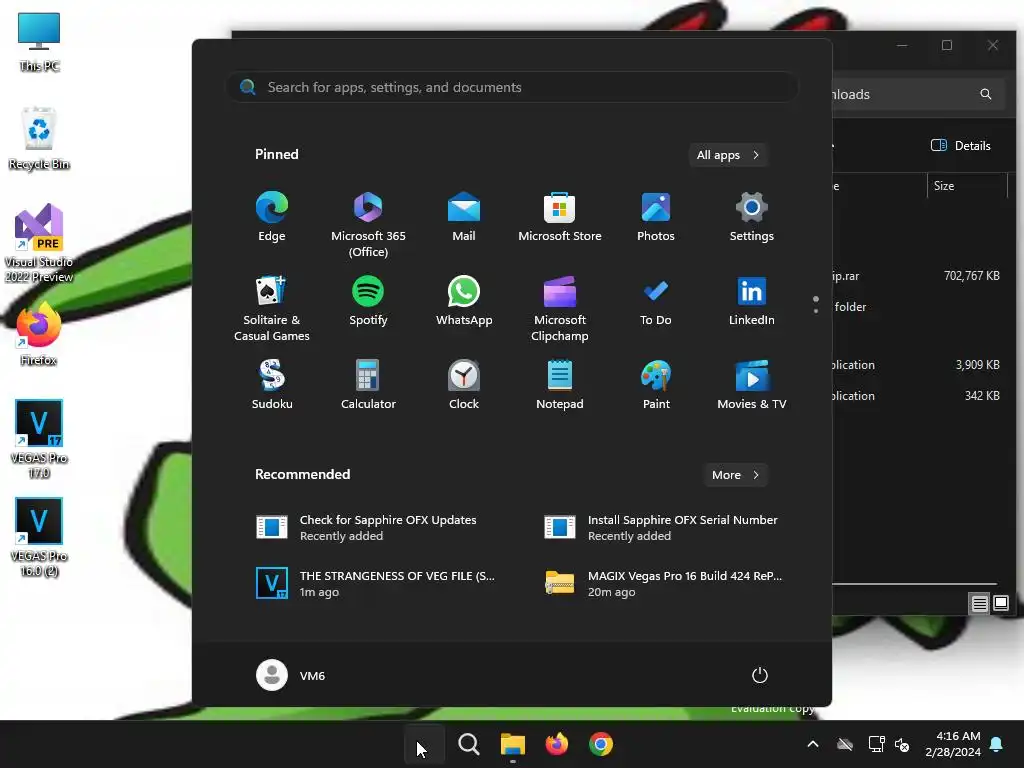Open notification bell
1024x768 pixels.
pos(997,744)
